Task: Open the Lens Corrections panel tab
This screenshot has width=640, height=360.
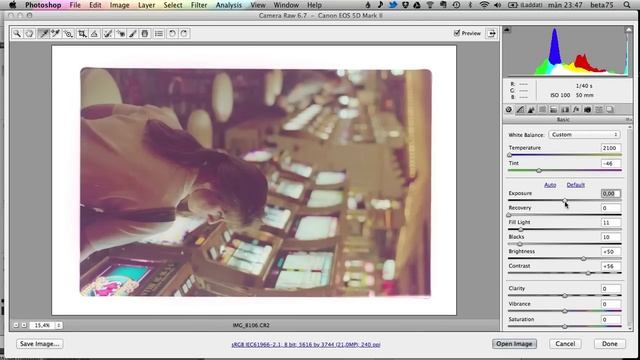Action: 565,109
